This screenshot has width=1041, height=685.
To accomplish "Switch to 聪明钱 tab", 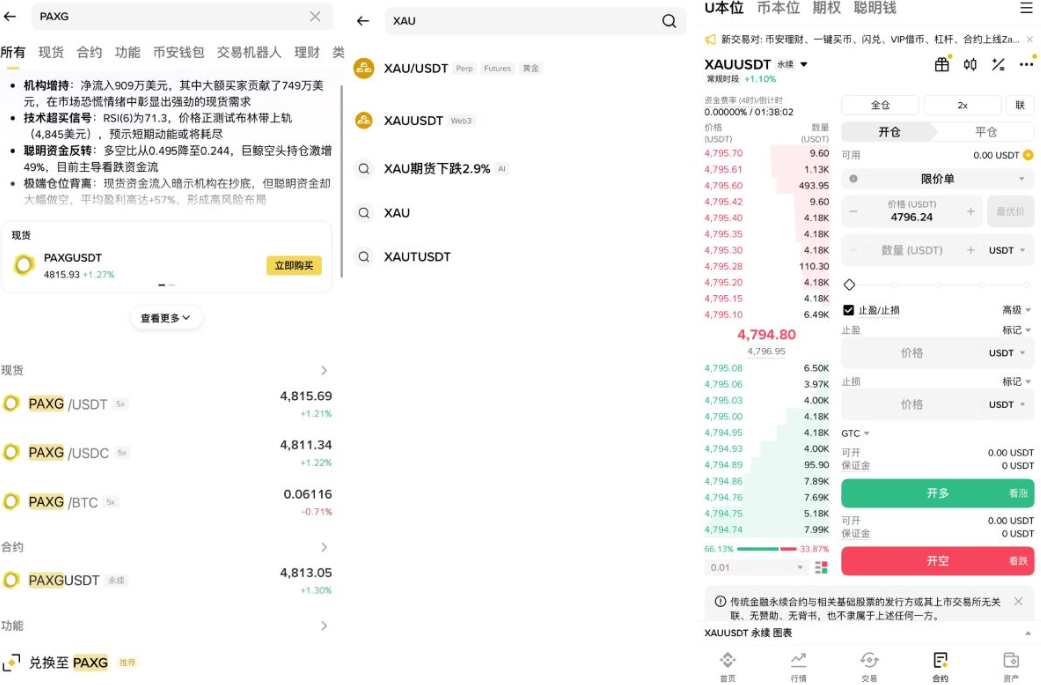I will click(x=874, y=8).
